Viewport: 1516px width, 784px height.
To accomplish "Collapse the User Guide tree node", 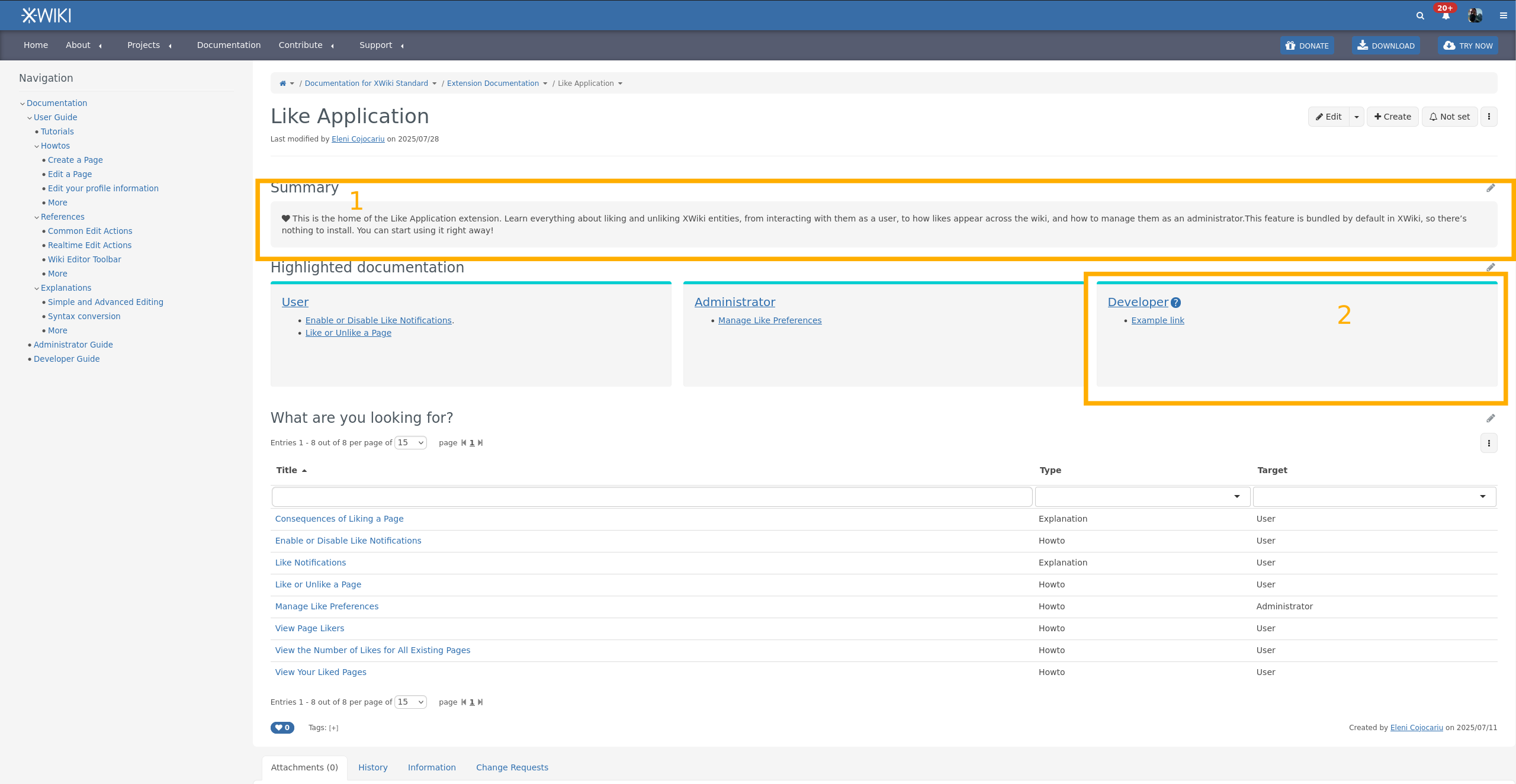I will [x=30, y=118].
